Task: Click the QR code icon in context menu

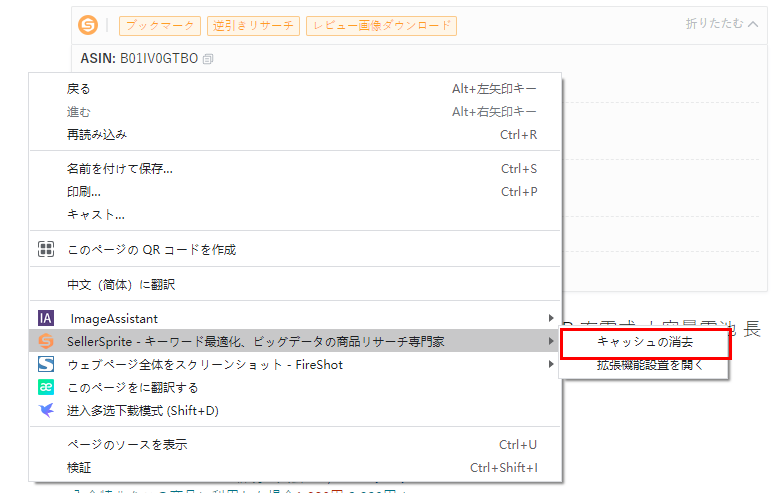Action: 46,249
